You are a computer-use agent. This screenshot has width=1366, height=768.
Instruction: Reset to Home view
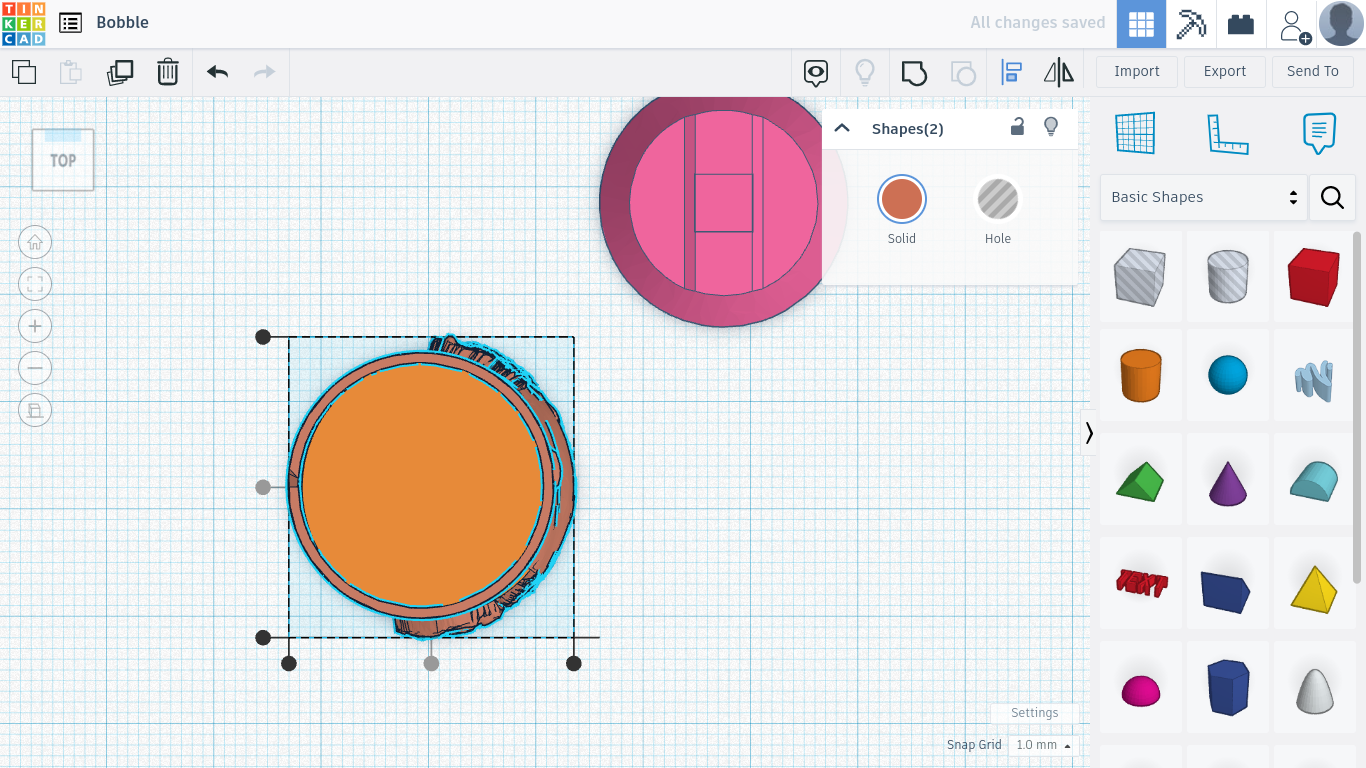pyautogui.click(x=35, y=242)
